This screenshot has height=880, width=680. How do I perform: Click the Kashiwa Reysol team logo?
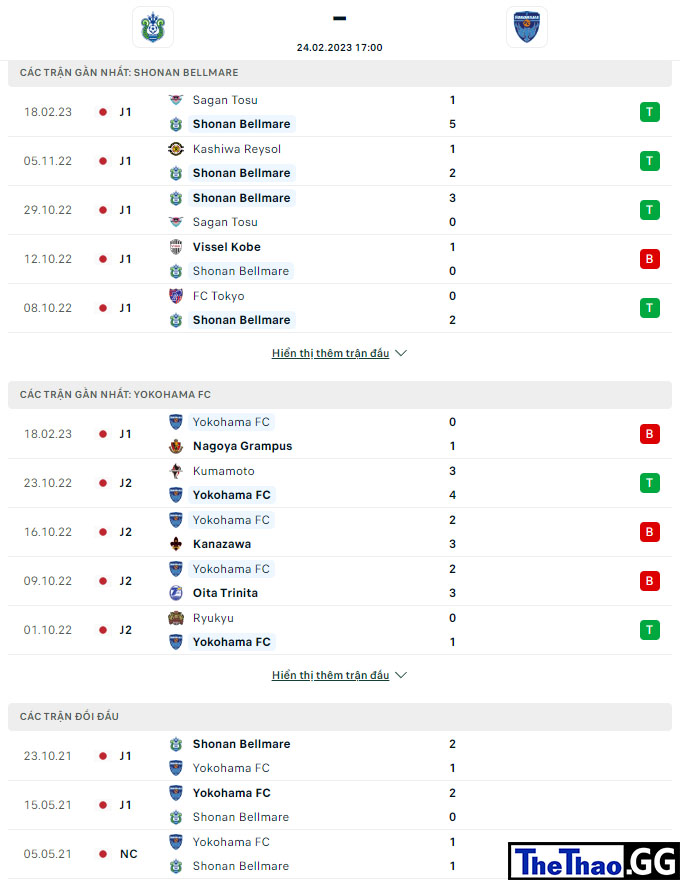176,149
